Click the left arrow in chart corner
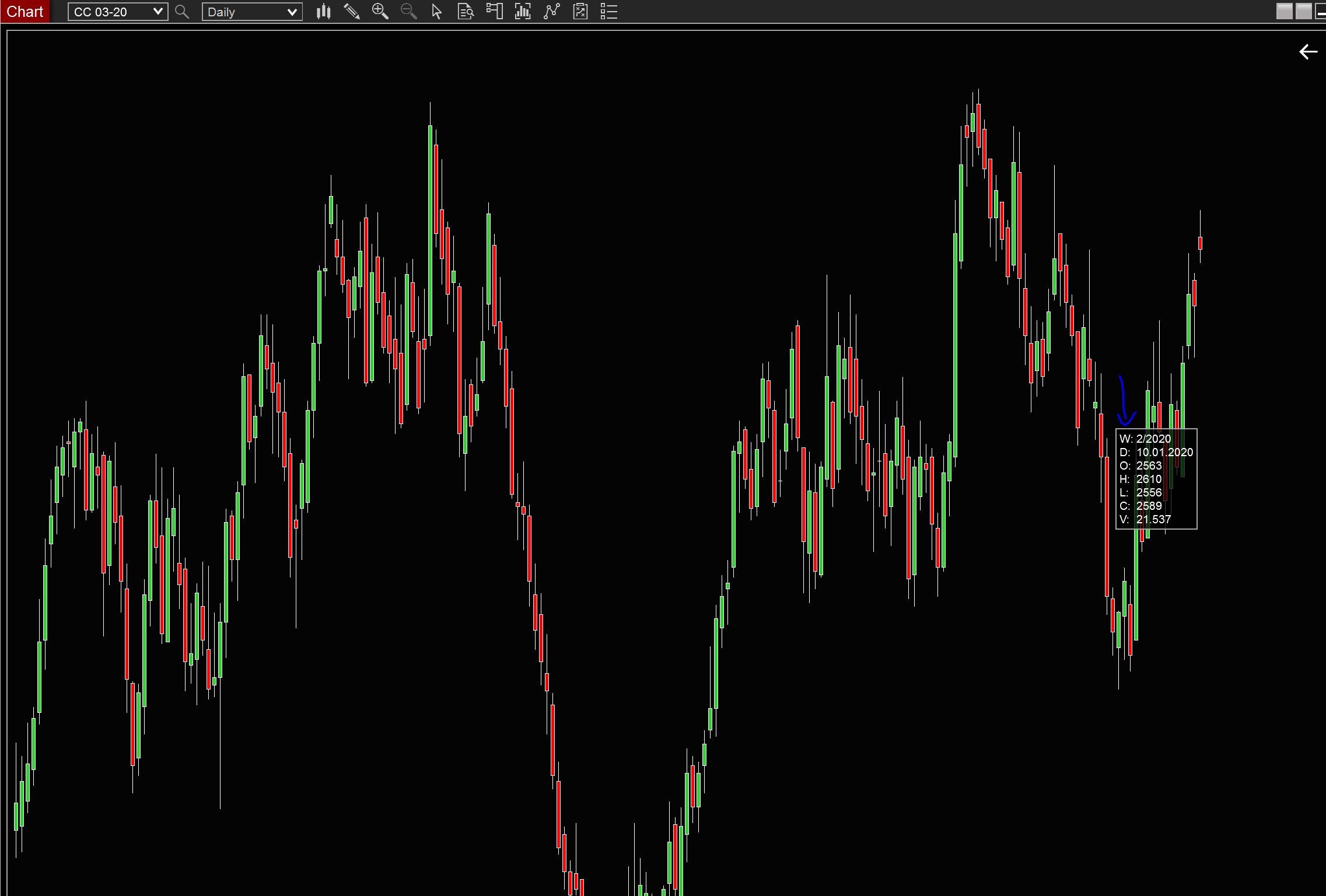Screen dimensions: 1326x896 tap(1308, 52)
